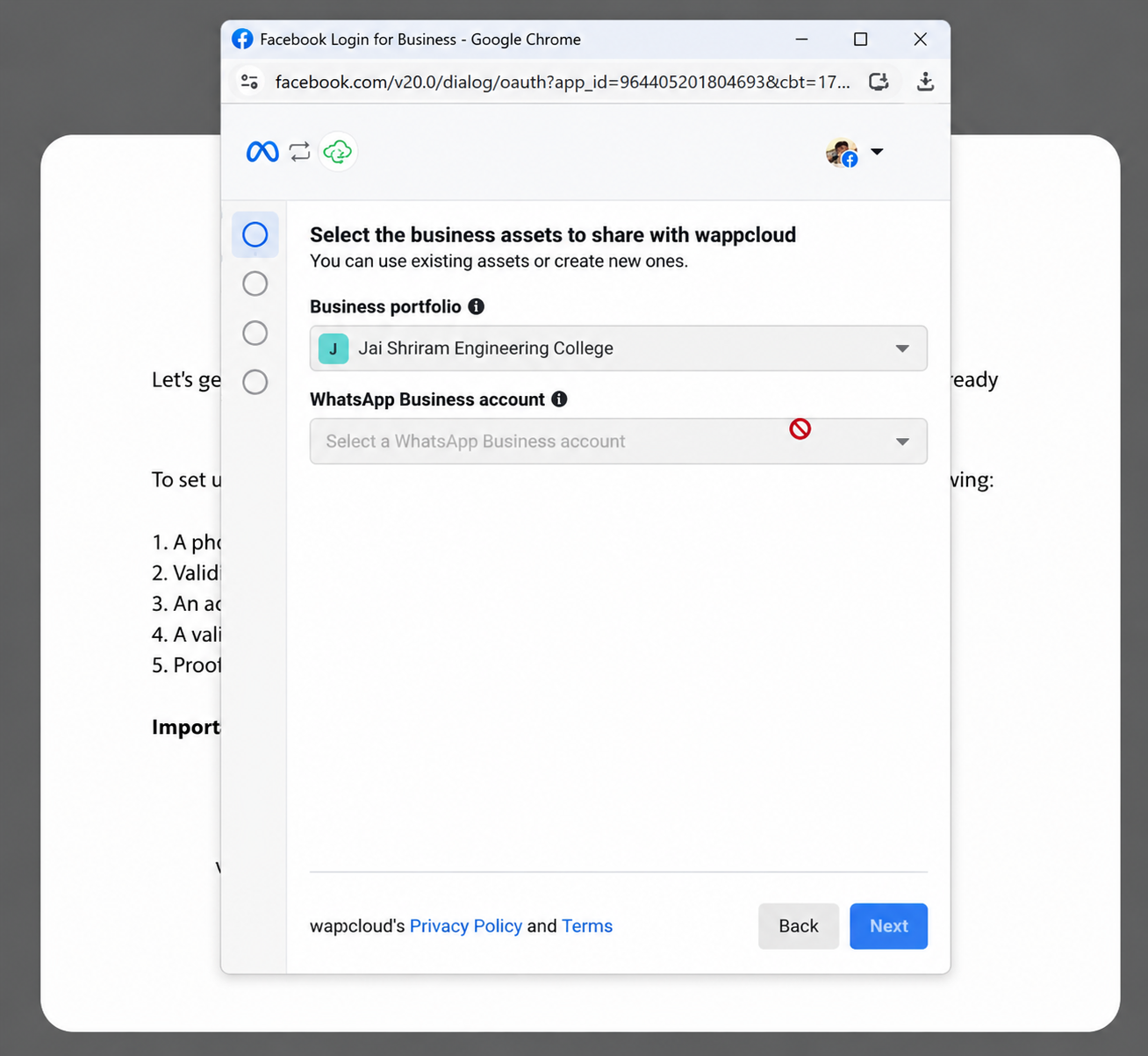Viewport: 1148px width, 1056px height.
Task: Select the third step circle in sidebar
Action: point(255,333)
